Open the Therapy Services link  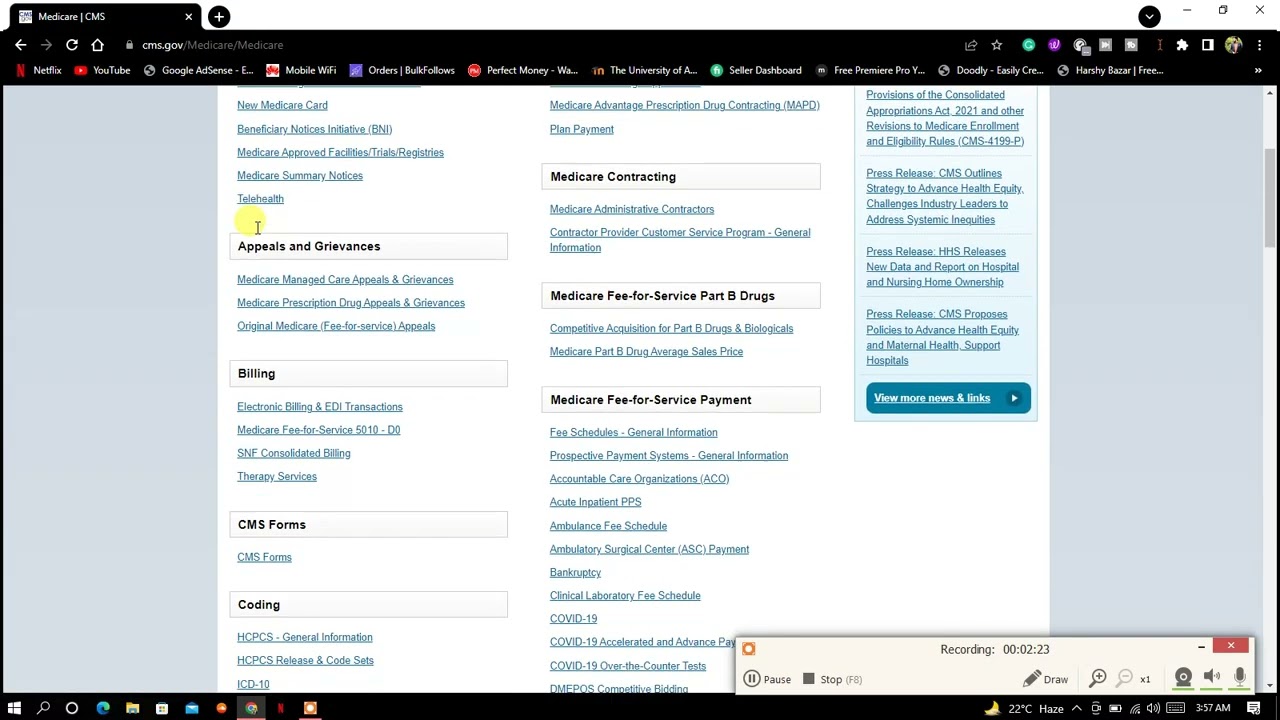coord(277,477)
